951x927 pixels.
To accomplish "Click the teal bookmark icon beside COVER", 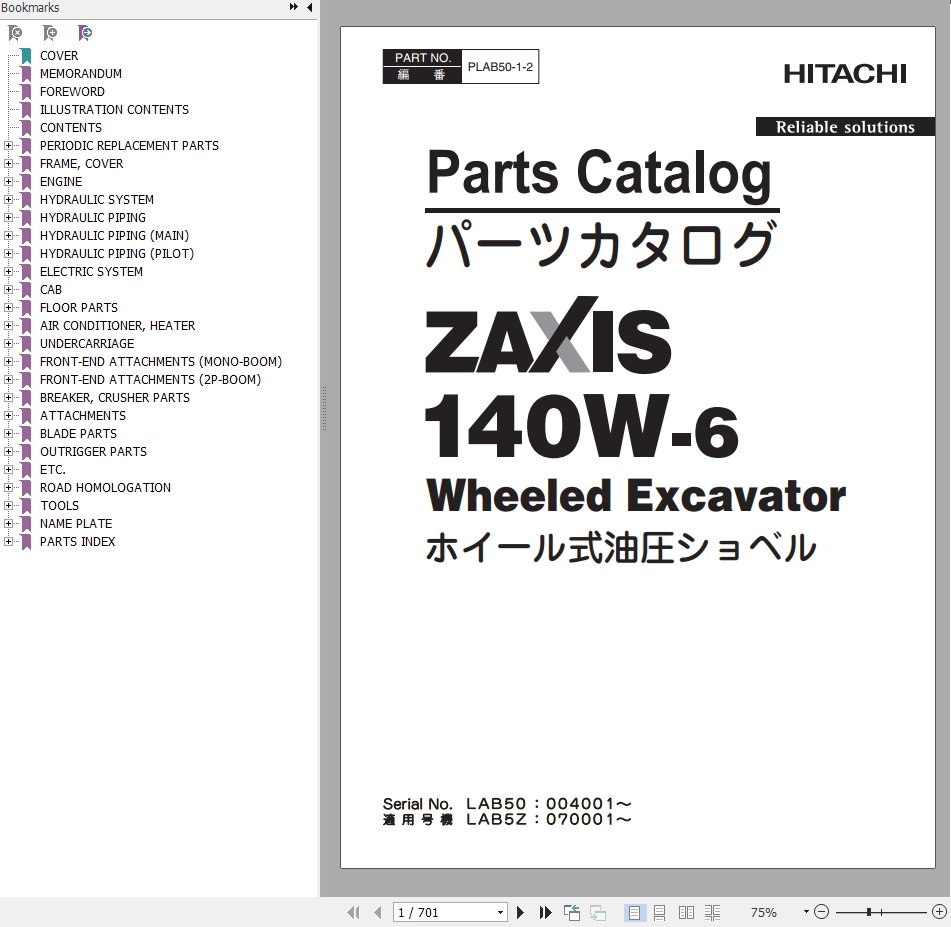I will 27,56.
